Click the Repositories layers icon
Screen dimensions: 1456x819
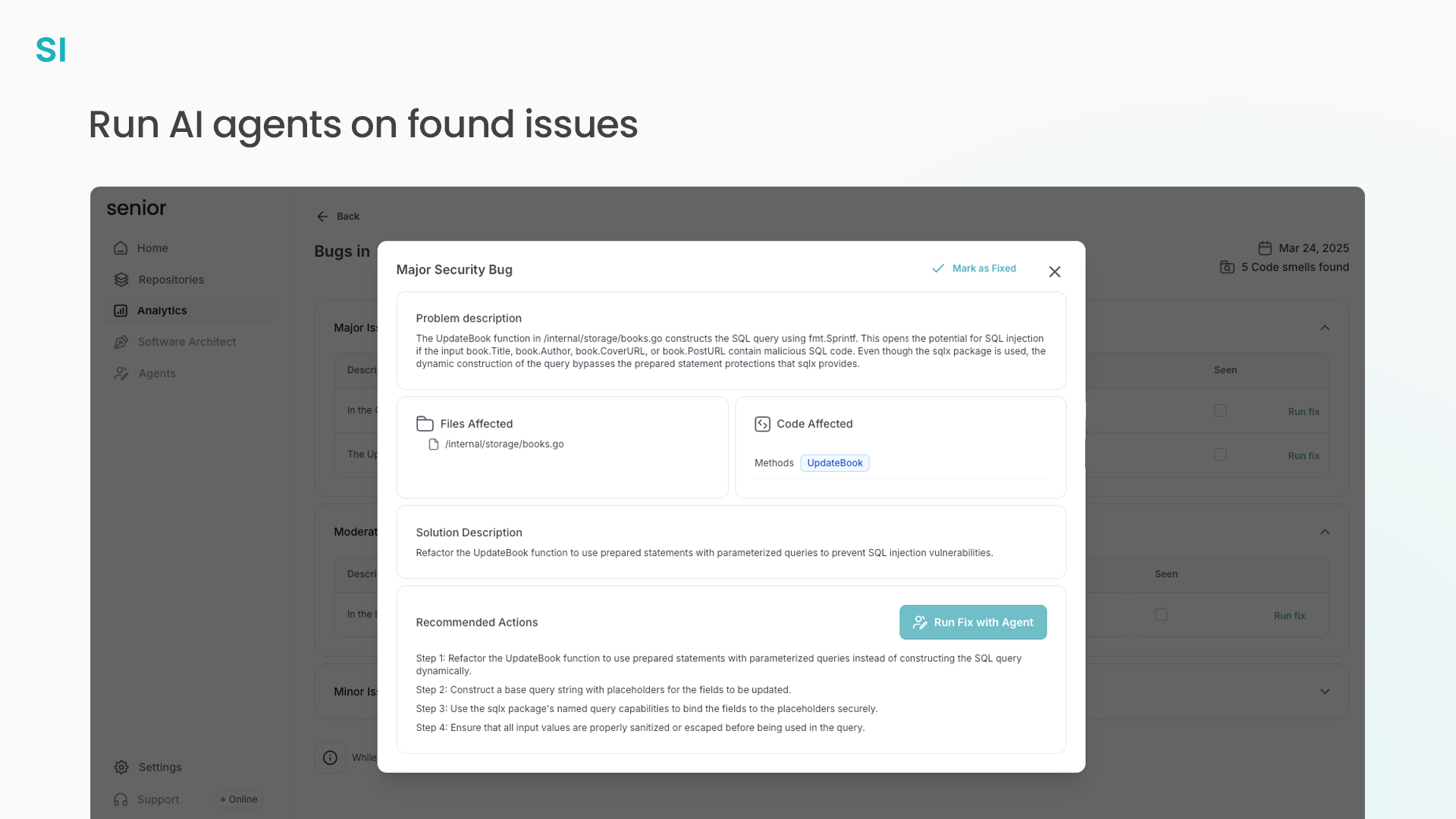click(121, 280)
